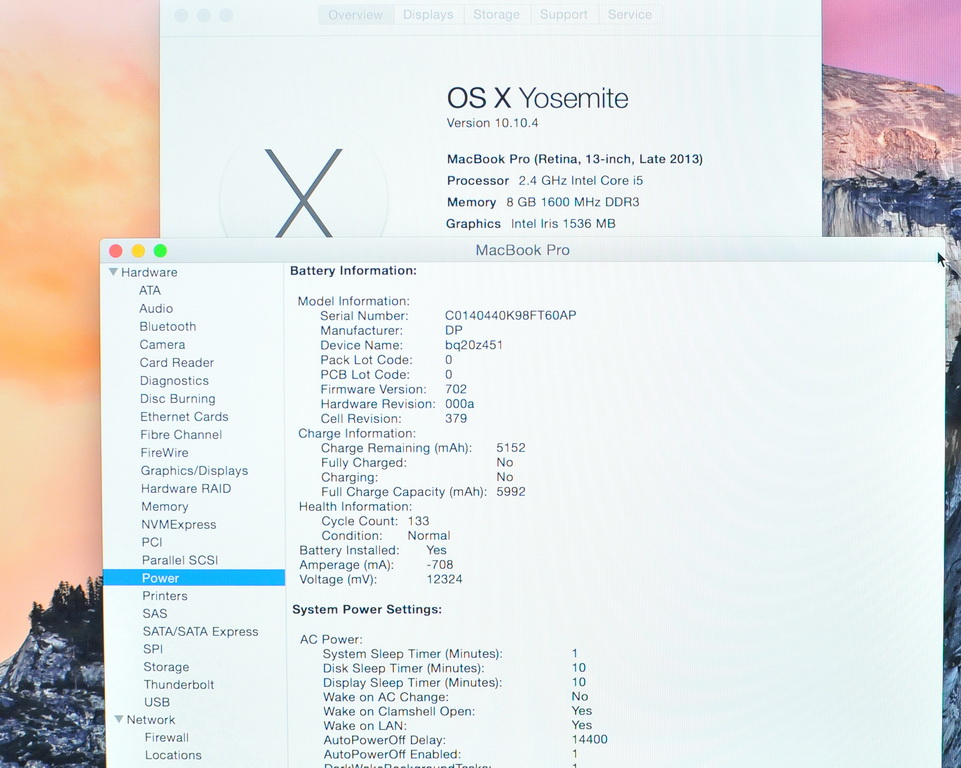Open Diagnostics in the sidebar
Viewport: 961px width, 768px height.
coord(174,381)
